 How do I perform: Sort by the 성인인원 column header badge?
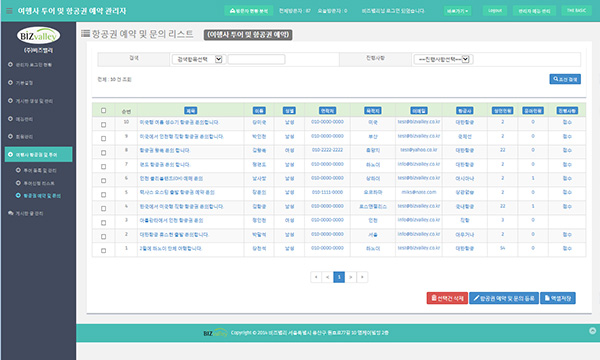[502, 111]
